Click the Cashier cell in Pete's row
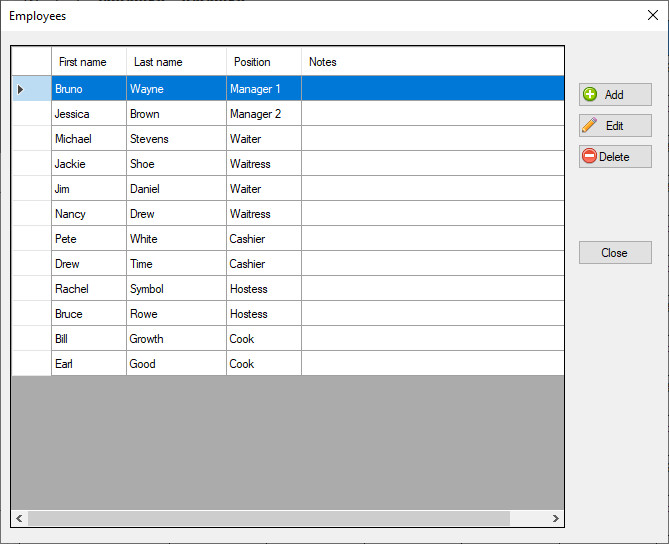 pyautogui.click(x=264, y=239)
